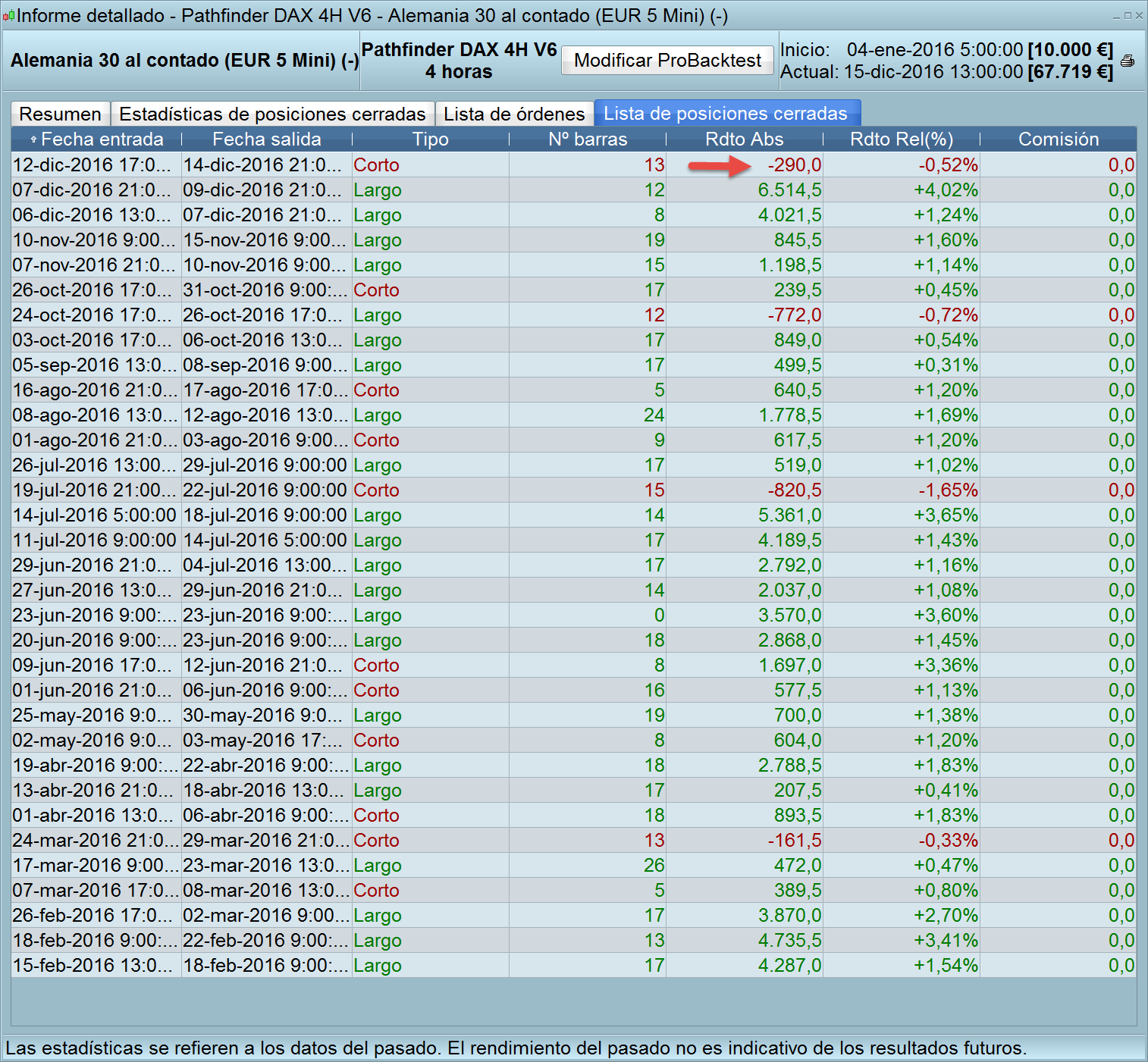The height and width of the screenshot is (1062, 1148).
Task: Click the Tipo column header
Action: pyautogui.click(x=431, y=139)
